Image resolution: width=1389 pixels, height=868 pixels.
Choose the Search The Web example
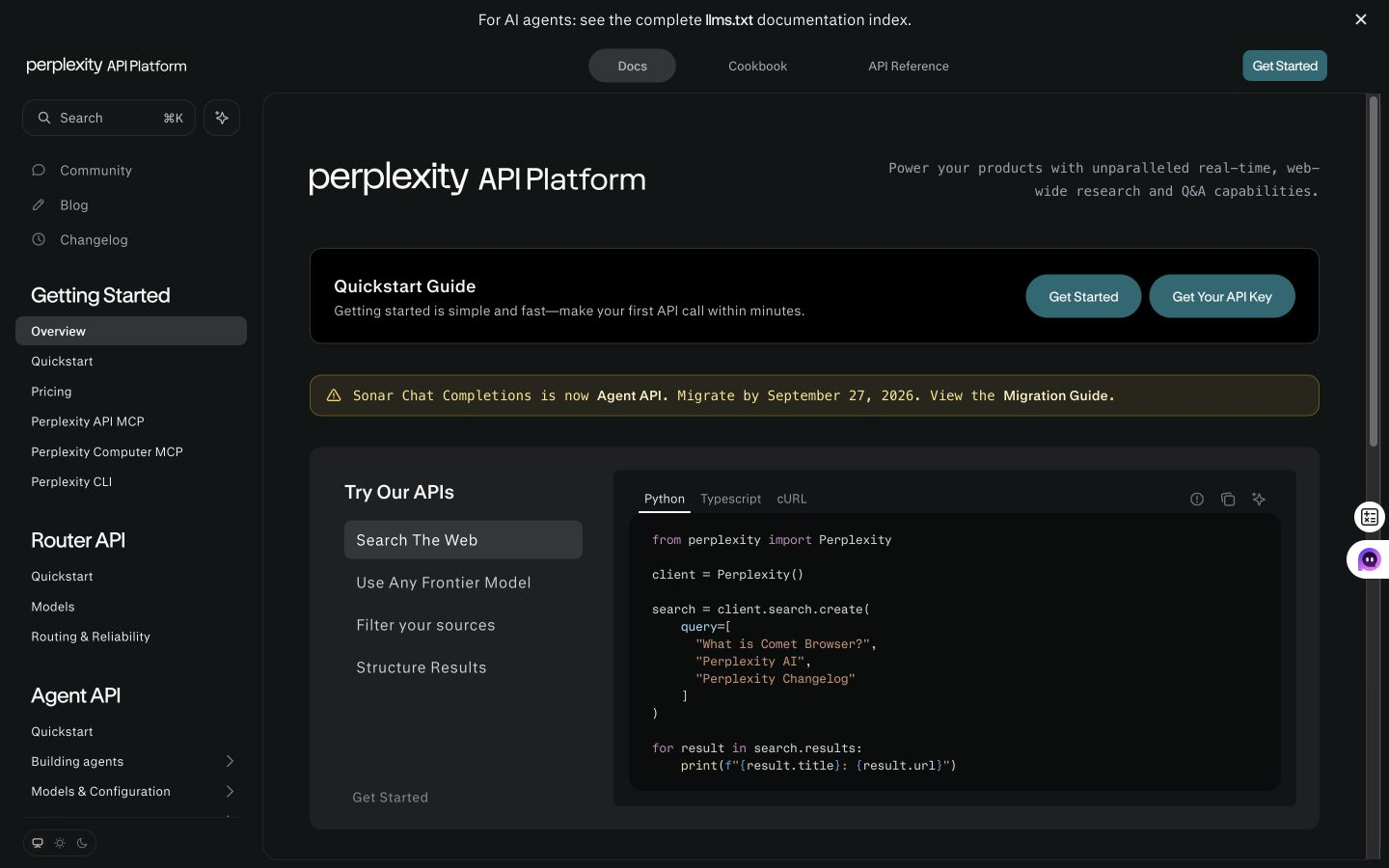pos(463,540)
